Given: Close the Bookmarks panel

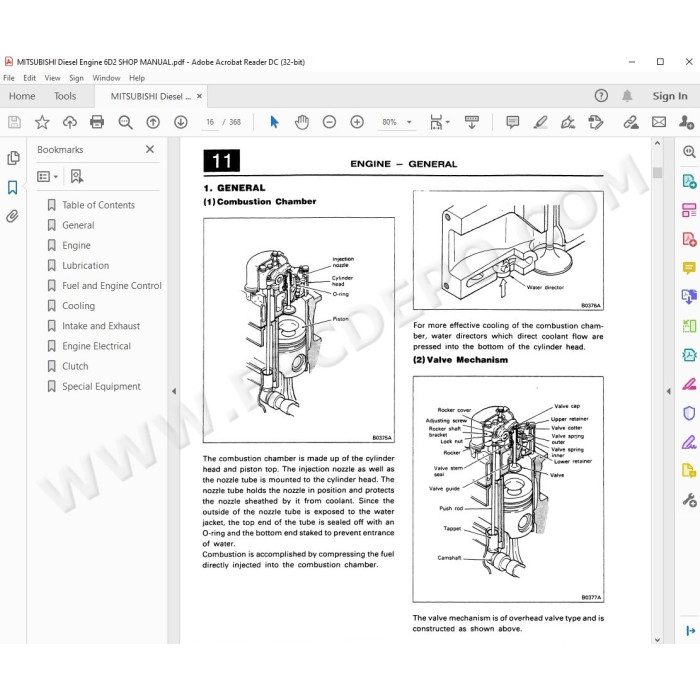Looking at the screenshot, I should (x=150, y=149).
